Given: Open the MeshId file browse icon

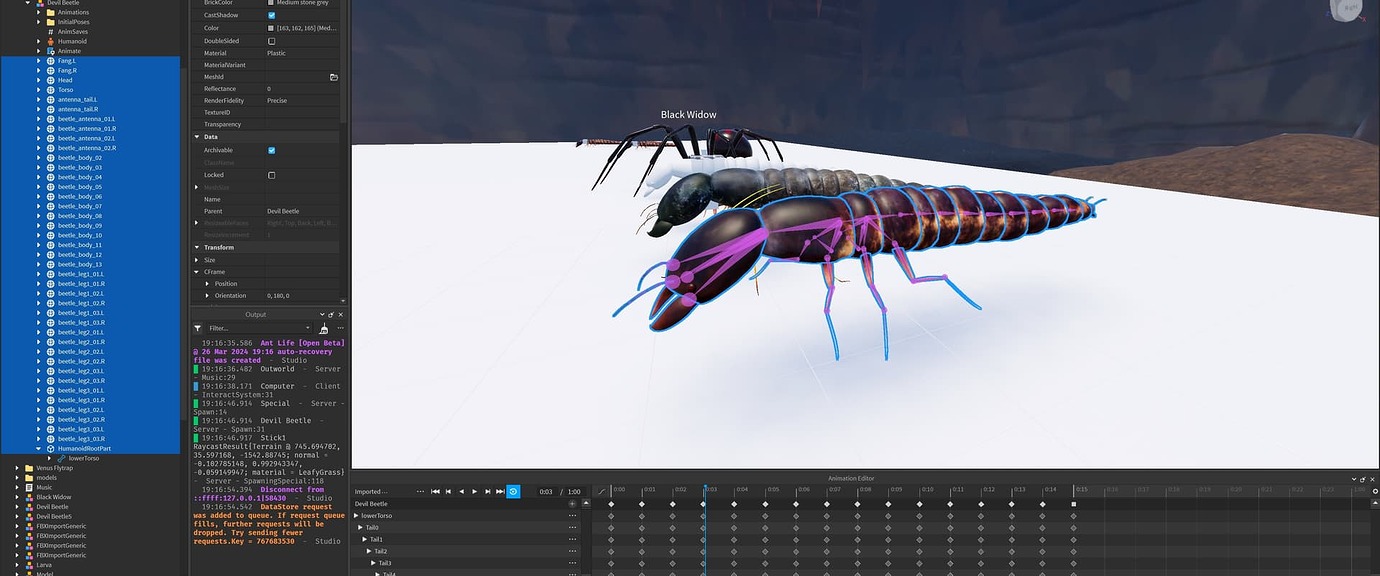Looking at the screenshot, I should tap(334, 77).
